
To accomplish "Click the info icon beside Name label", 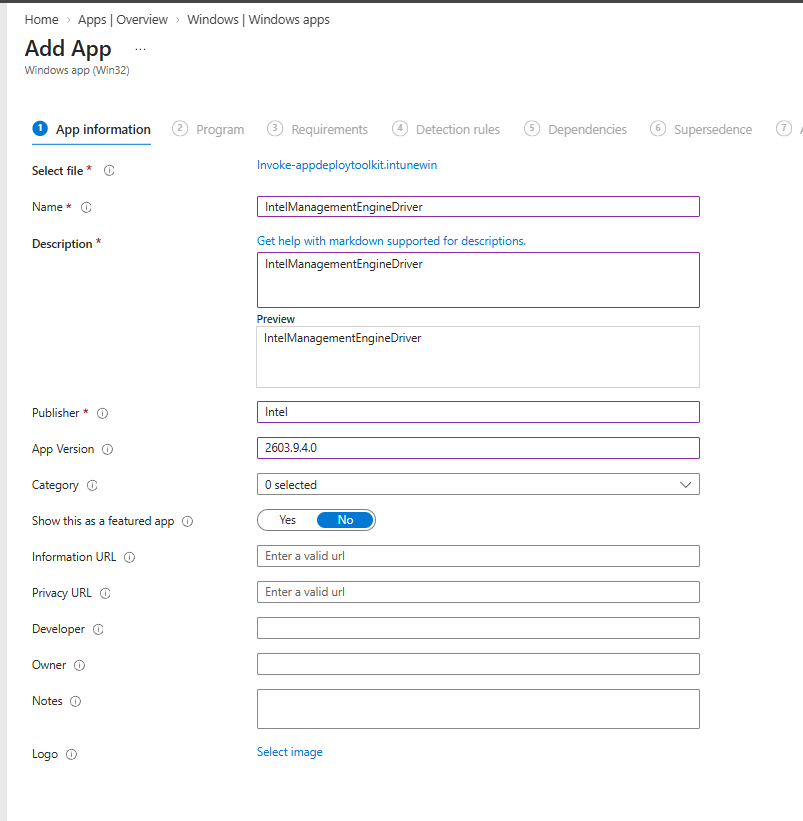I will coord(86,207).
